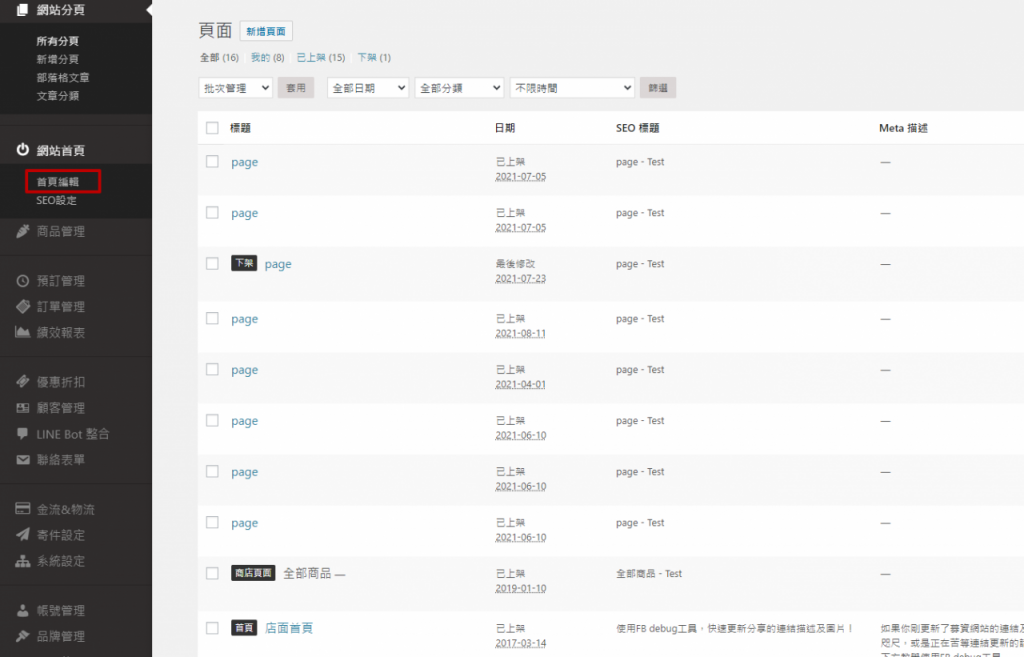Open the 不限時間 dropdown

point(572,88)
